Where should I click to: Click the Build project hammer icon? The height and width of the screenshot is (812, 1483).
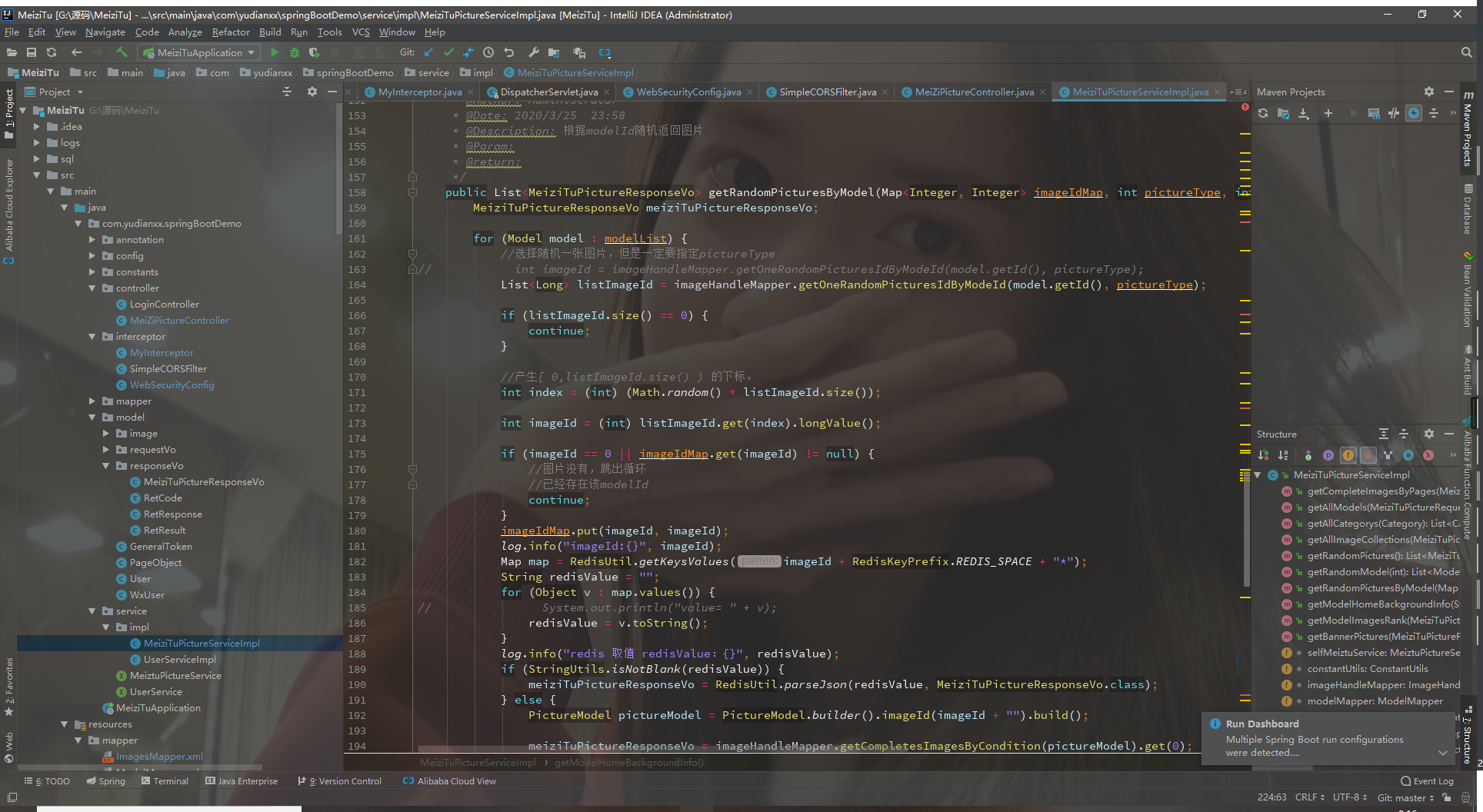(x=122, y=52)
